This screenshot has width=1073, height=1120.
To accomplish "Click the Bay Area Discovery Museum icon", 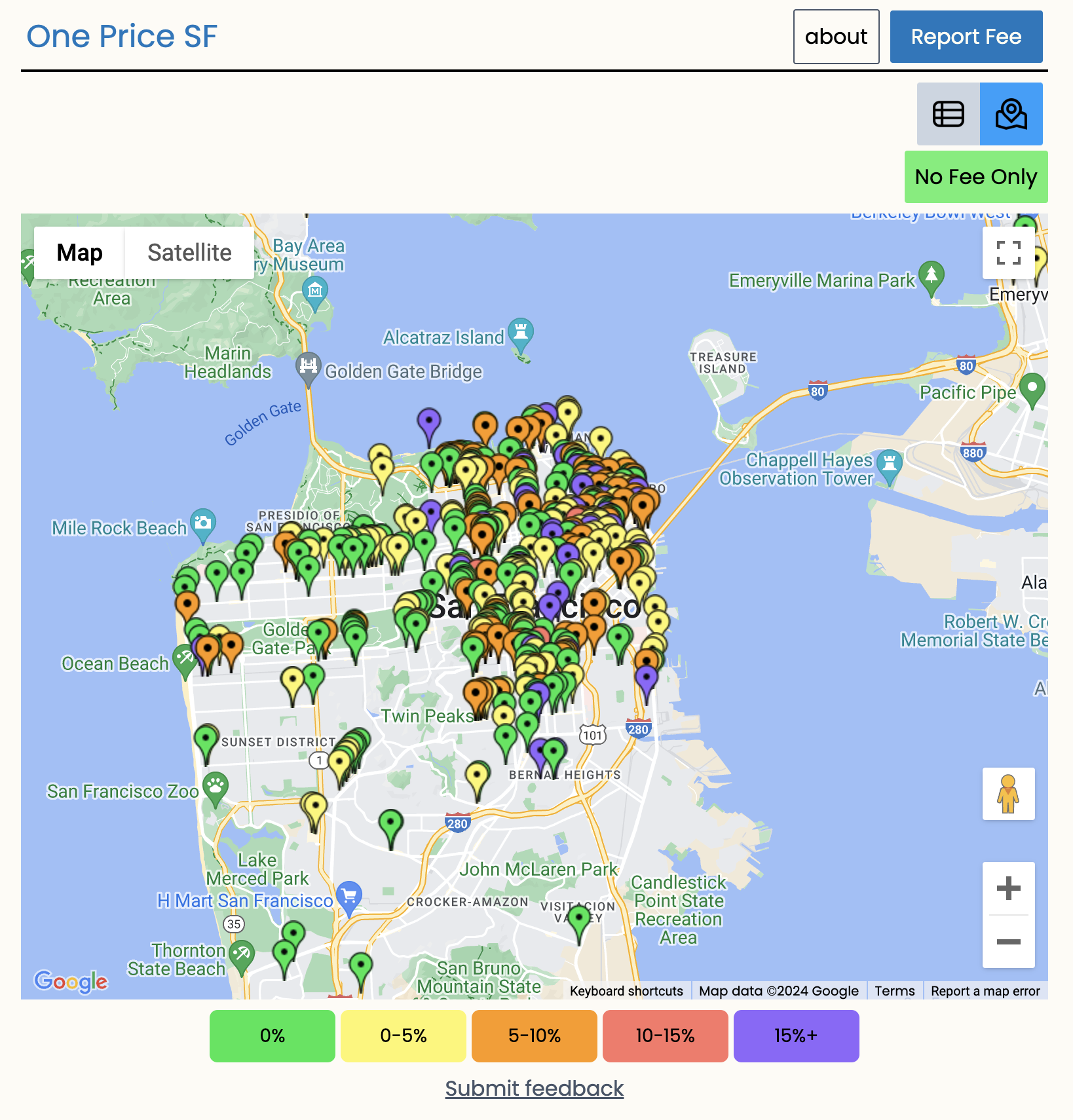I will (315, 291).
